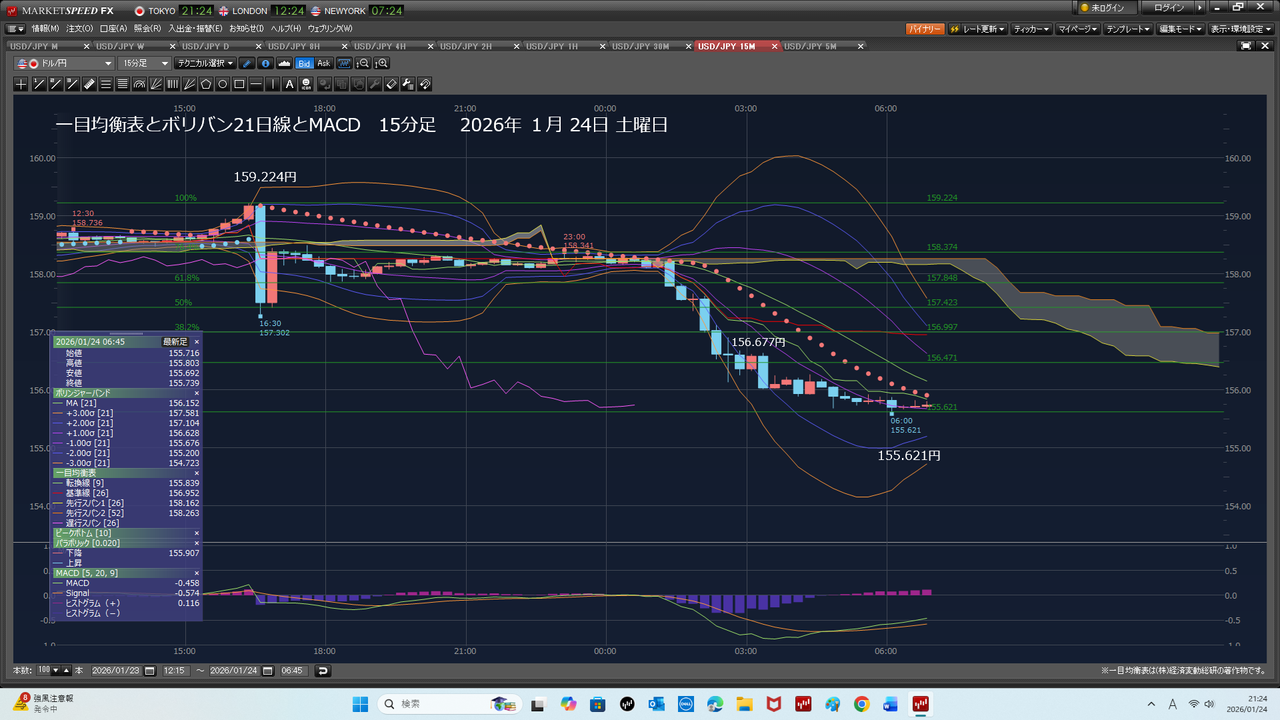The height and width of the screenshot is (720, 1280).
Task: Toggle Bid price display
Action: tap(304, 63)
